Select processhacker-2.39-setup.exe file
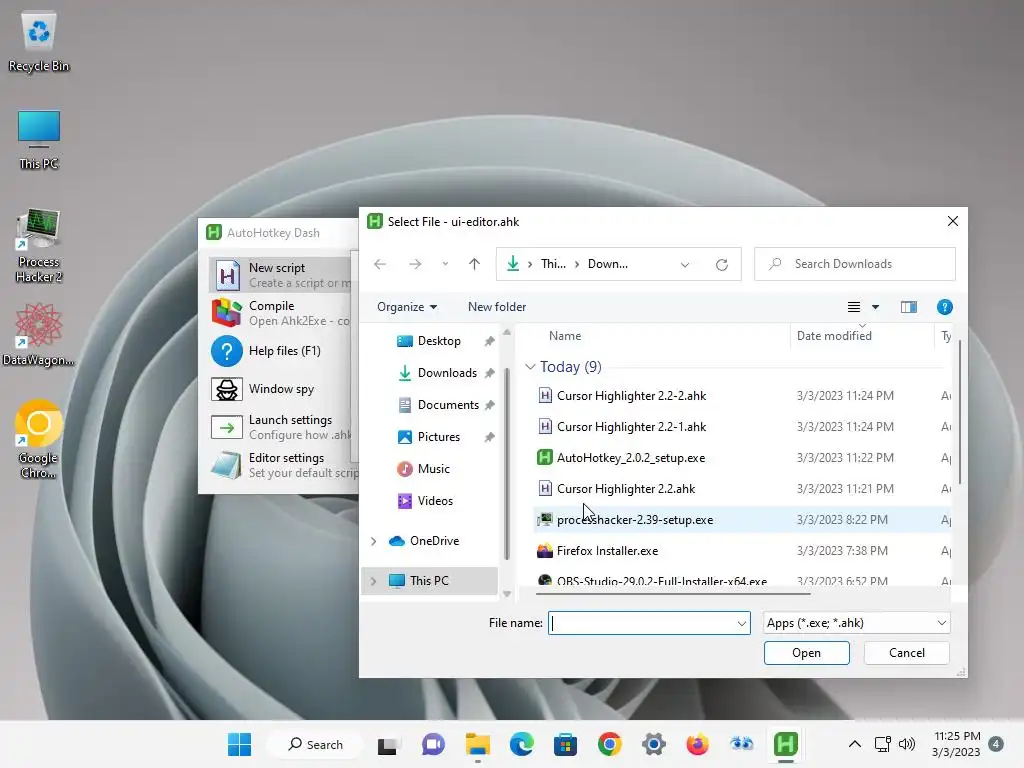Image resolution: width=1024 pixels, height=768 pixels. [x=742, y=520]
